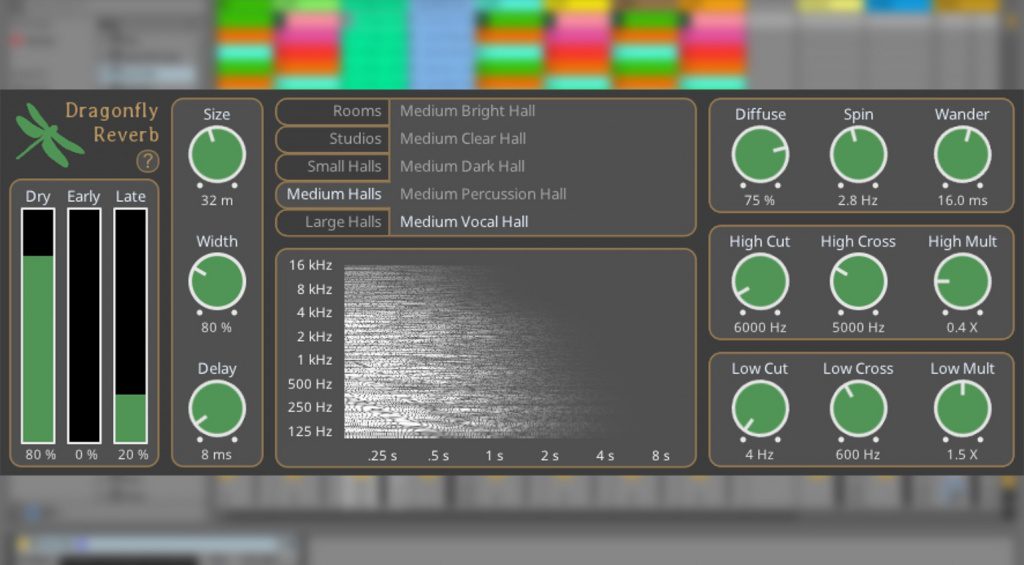This screenshot has height=565, width=1024.
Task: Click the Width knob
Action: (217, 282)
